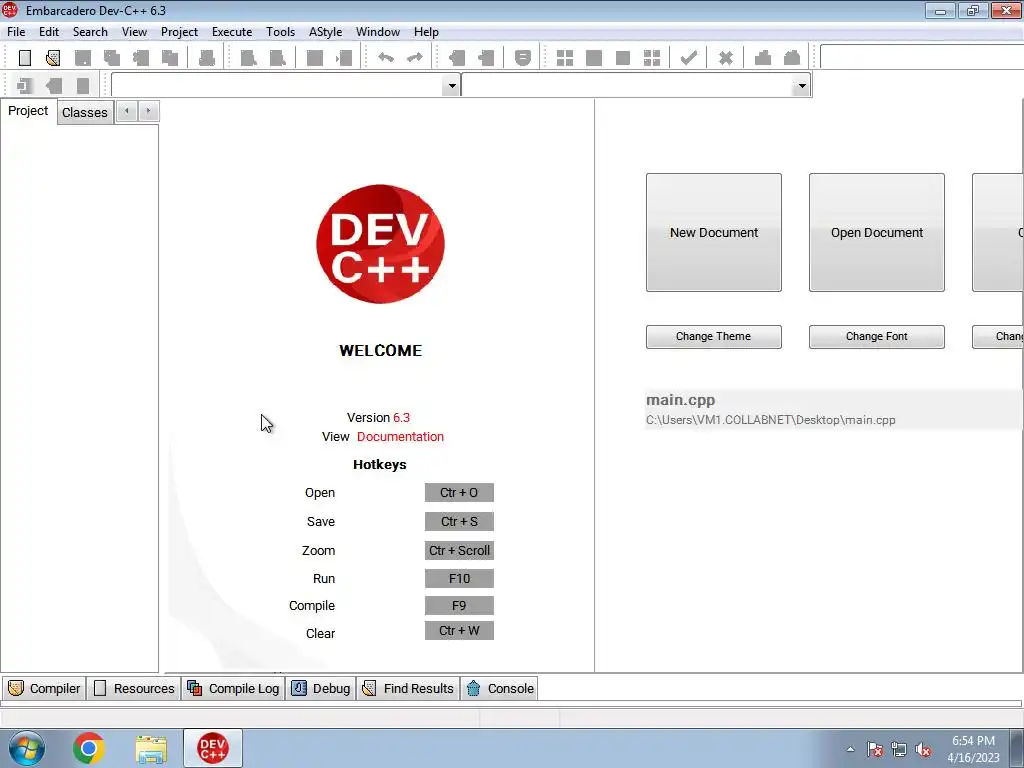Click the Change Theme button
Image resolution: width=1024 pixels, height=768 pixels.
point(714,336)
